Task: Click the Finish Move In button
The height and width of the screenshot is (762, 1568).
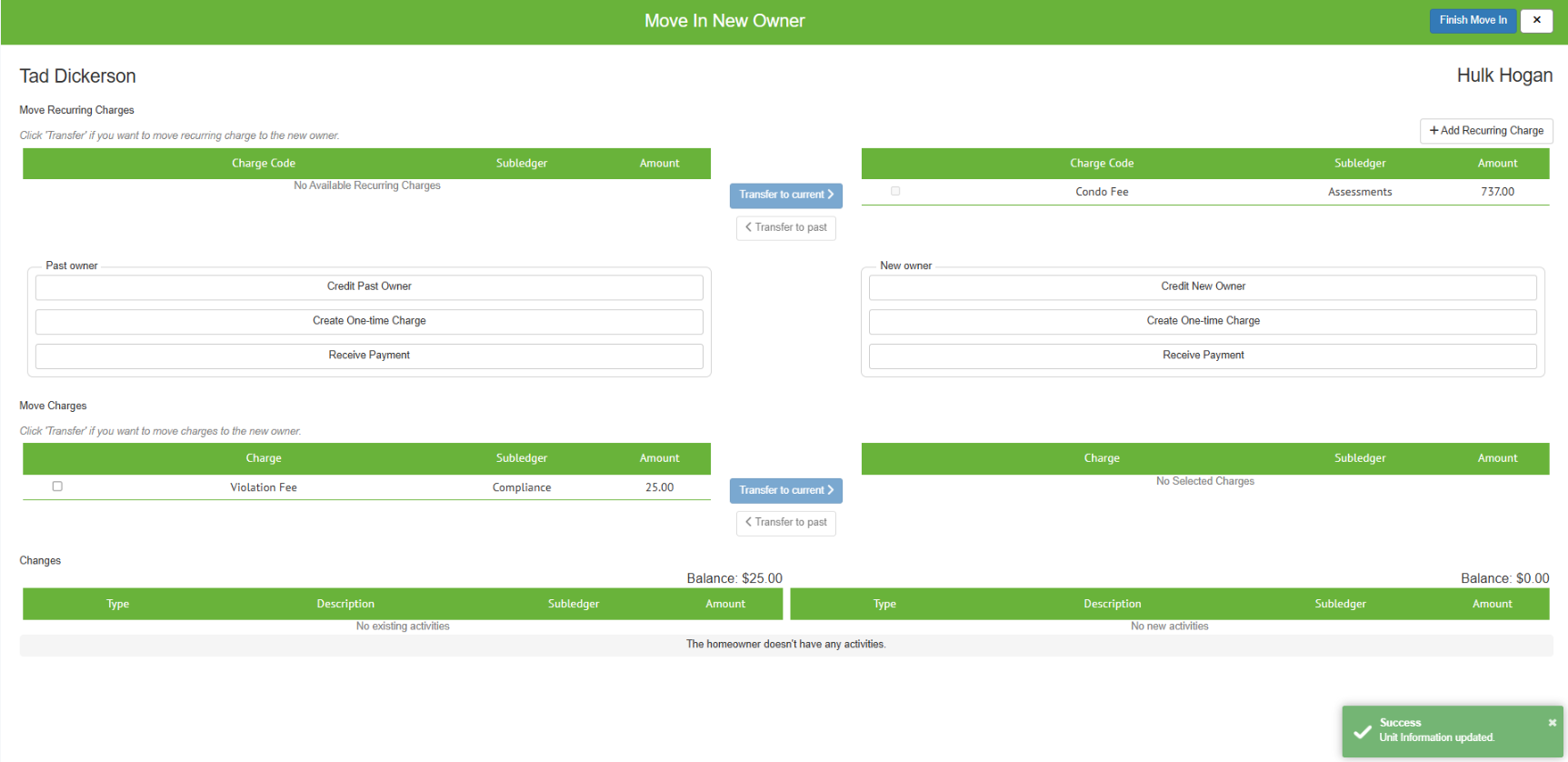Action: (1472, 20)
